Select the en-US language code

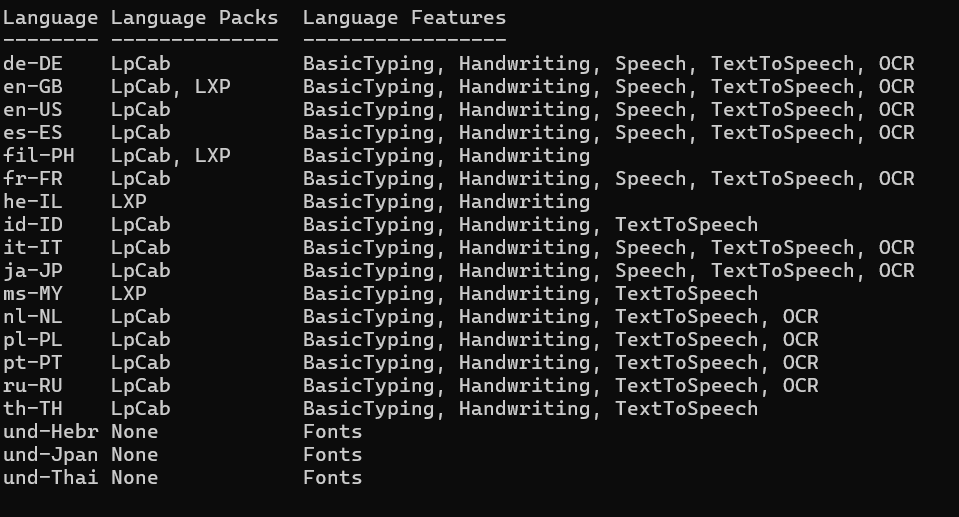[x=32, y=110]
